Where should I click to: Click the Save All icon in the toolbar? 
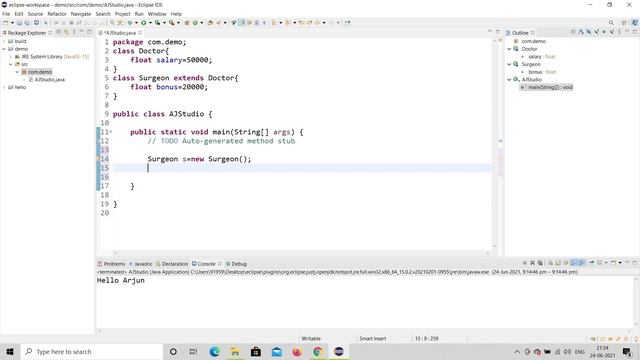coord(27,23)
